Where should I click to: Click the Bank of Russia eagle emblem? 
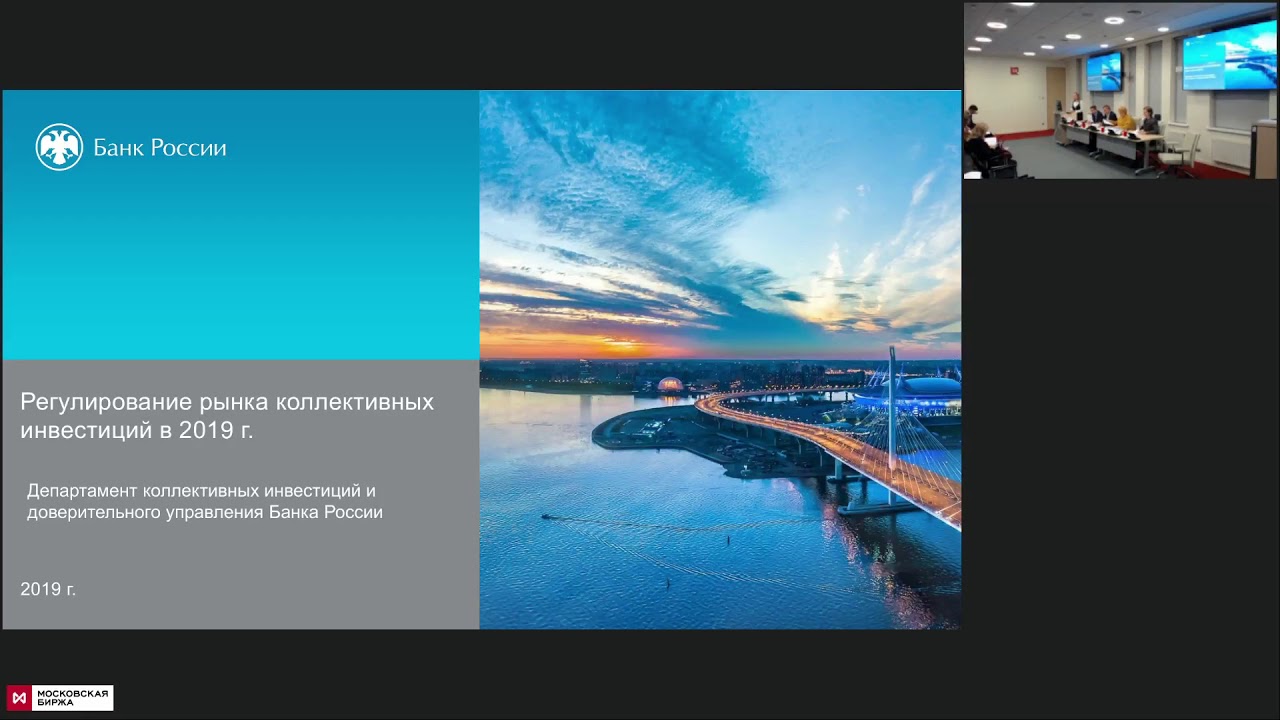click(x=59, y=147)
